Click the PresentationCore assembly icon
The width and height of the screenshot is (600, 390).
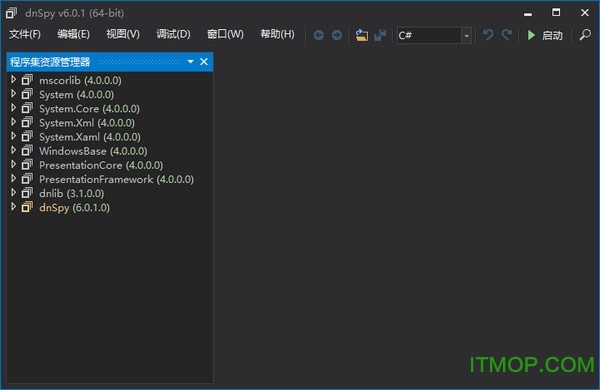tap(27, 165)
